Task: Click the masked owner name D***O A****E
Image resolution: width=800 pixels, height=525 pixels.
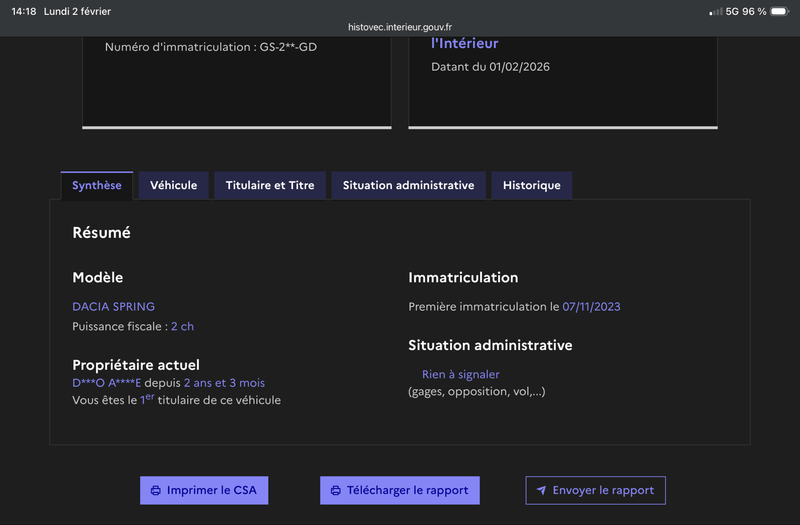Action: [x=106, y=383]
